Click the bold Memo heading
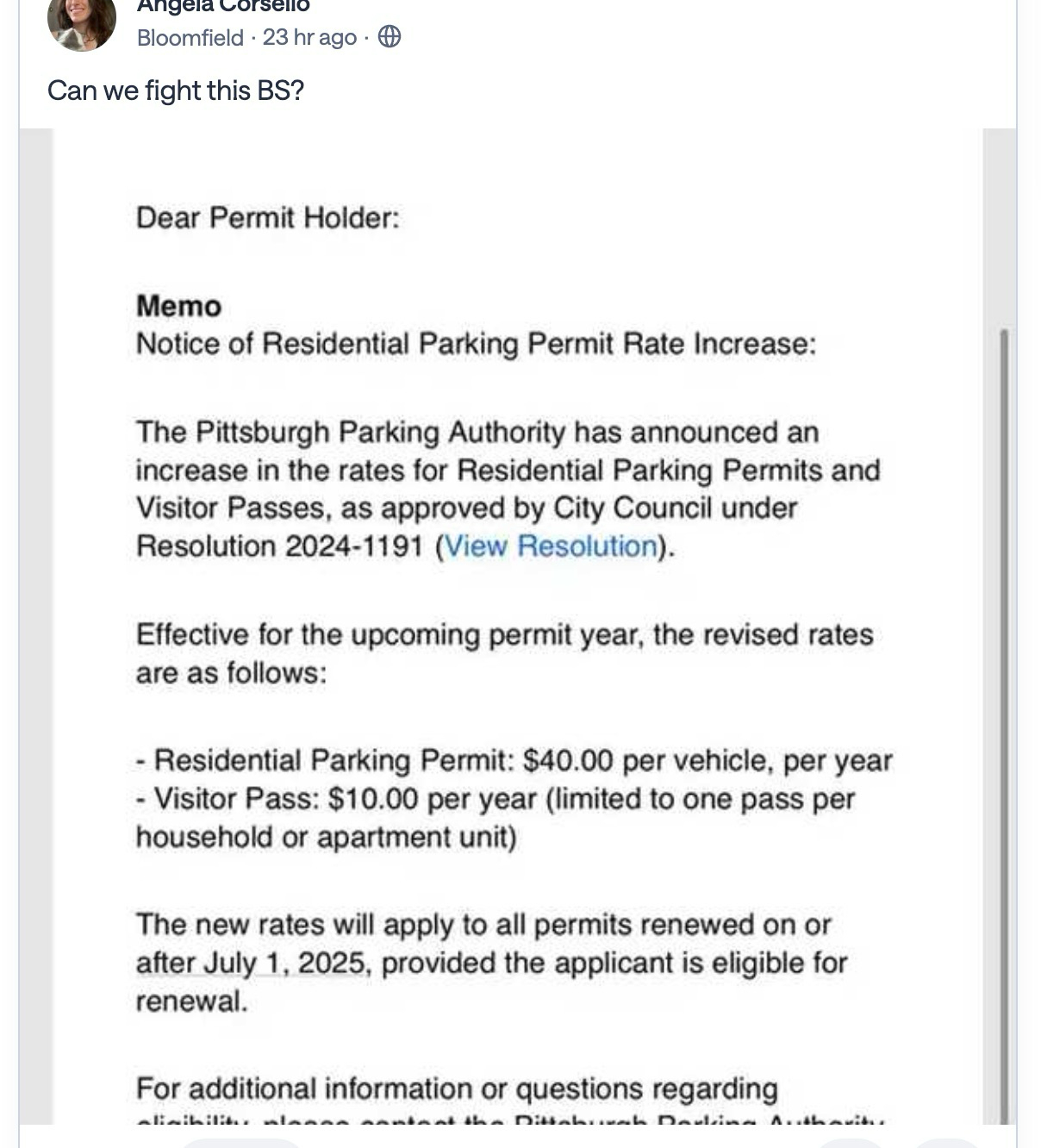The image size is (1041, 1148). coord(178,306)
